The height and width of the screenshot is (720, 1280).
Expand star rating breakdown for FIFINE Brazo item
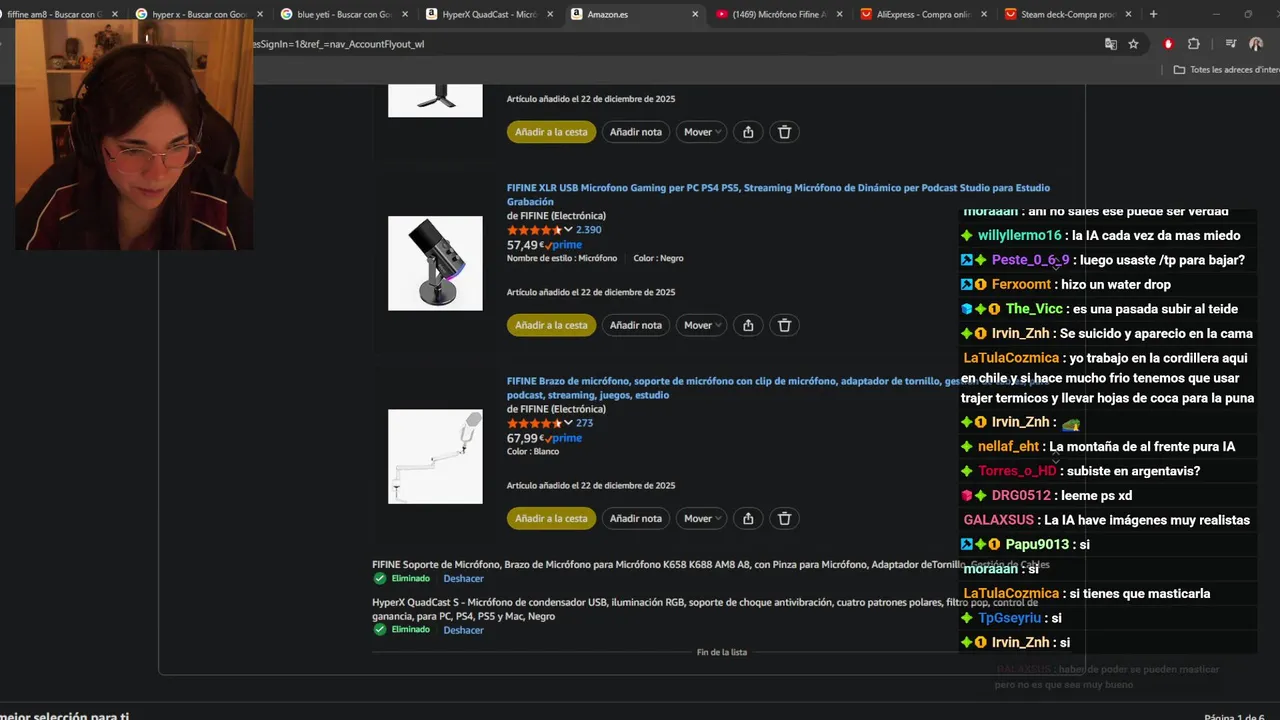568,423
